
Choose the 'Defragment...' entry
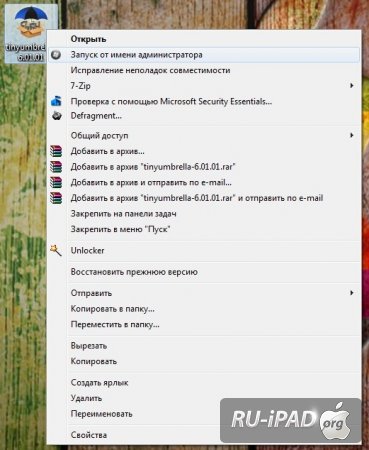[204, 116]
